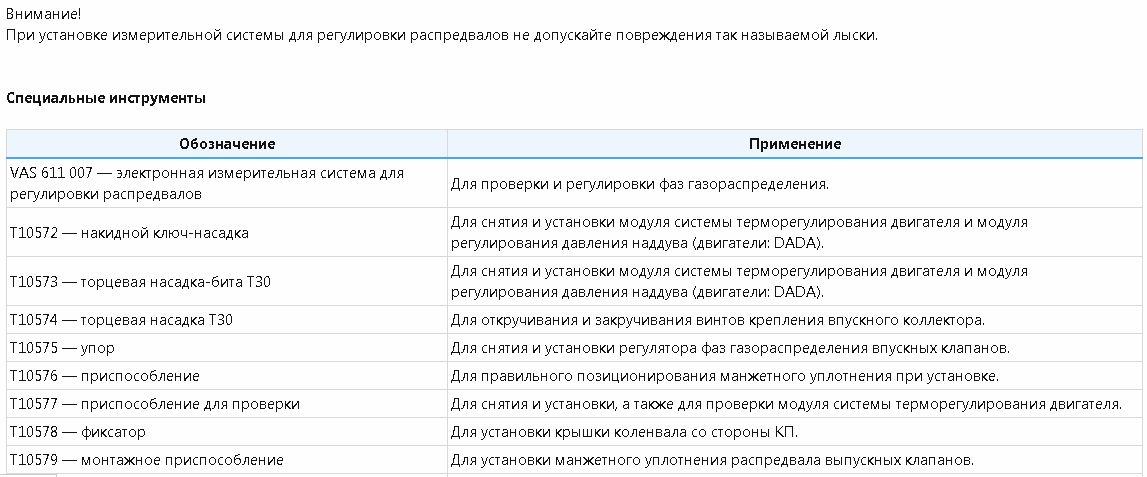Select the T10579 монтажное приспособление cell
The width and height of the screenshot is (1147, 477).
[146, 460]
